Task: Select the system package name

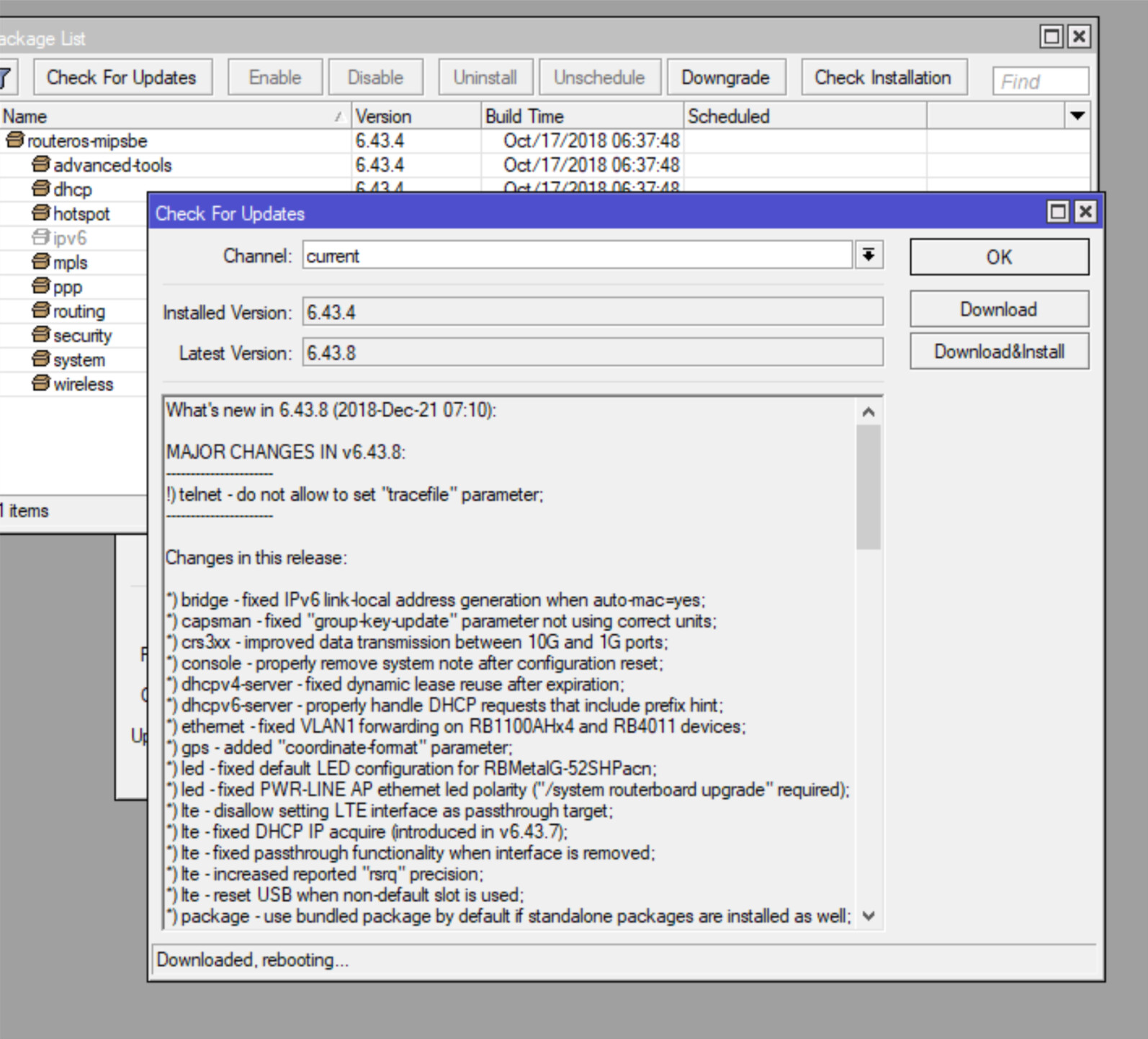Action: (79, 360)
